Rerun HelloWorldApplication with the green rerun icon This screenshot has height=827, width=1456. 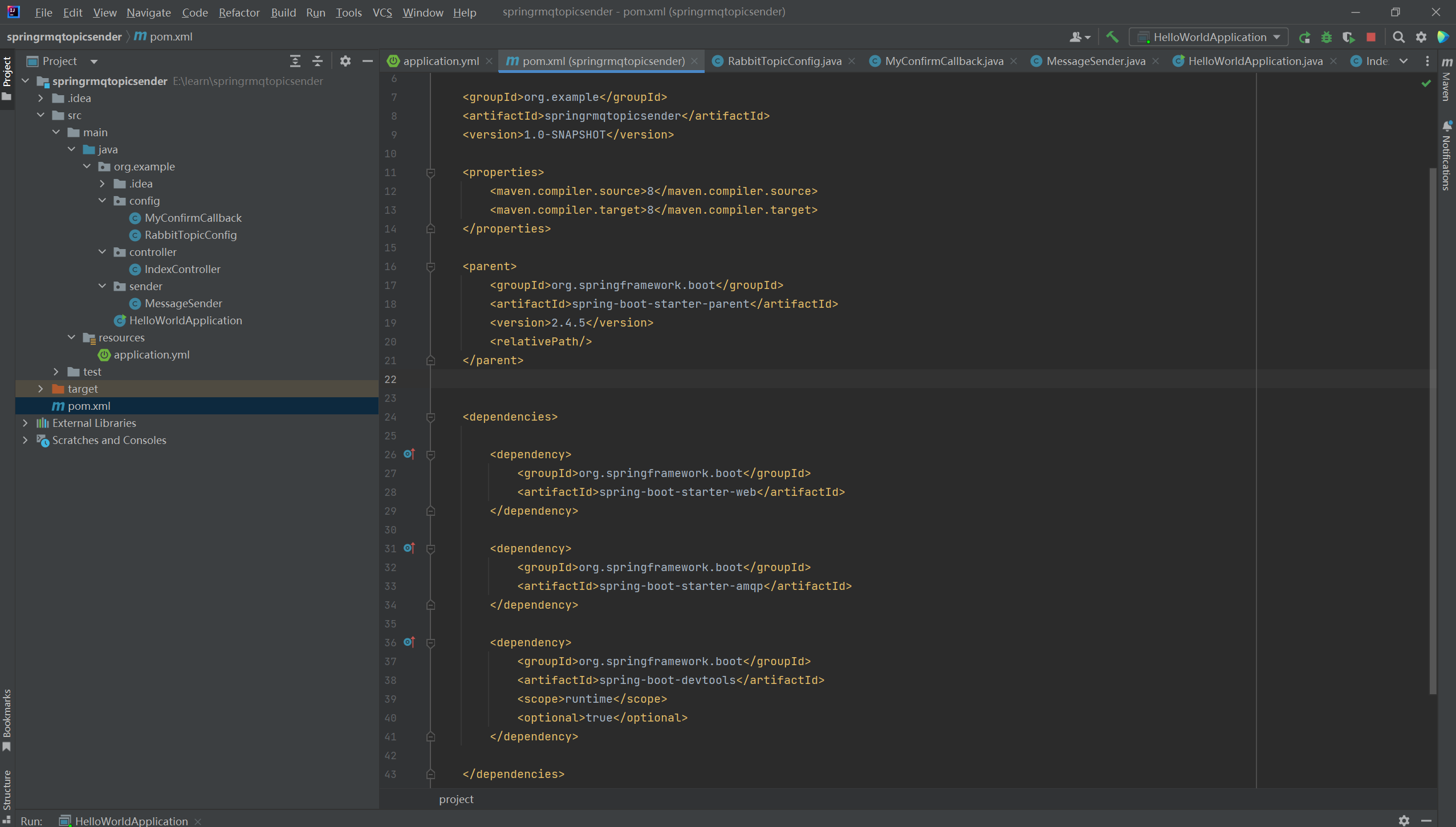pyautogui.click(x=1304, y=38)
